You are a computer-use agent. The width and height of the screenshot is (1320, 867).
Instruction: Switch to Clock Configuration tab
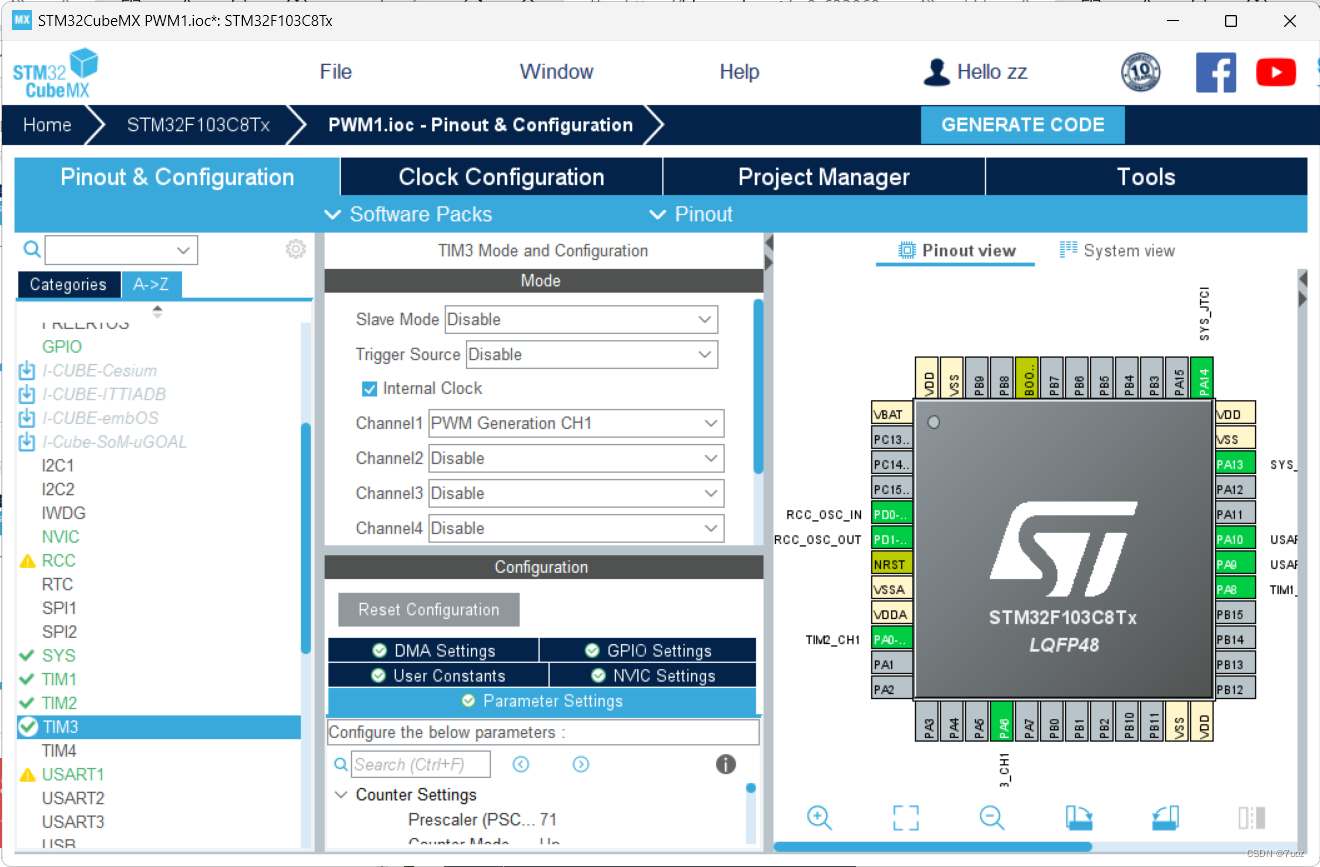coord(501,177)
